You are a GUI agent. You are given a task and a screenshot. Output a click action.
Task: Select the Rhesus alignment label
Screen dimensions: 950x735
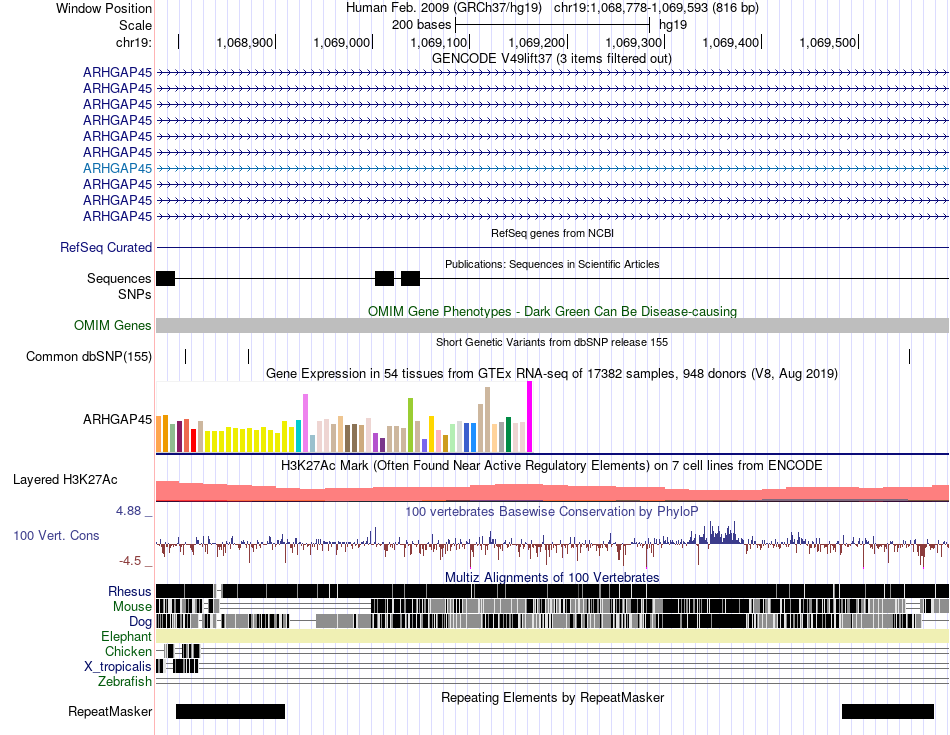[130, 591]
